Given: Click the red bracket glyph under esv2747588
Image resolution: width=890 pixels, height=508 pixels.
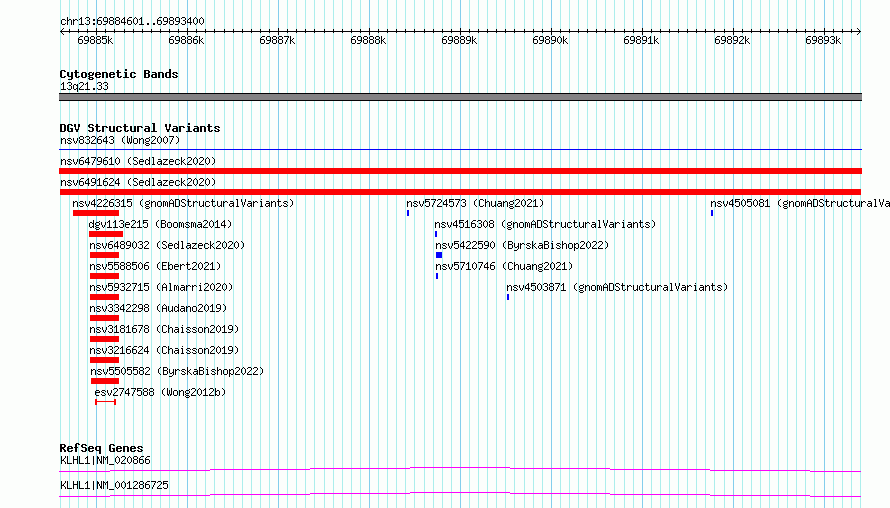Looking at the screenshot, I should pyautogui.click(x=106, y=402).
